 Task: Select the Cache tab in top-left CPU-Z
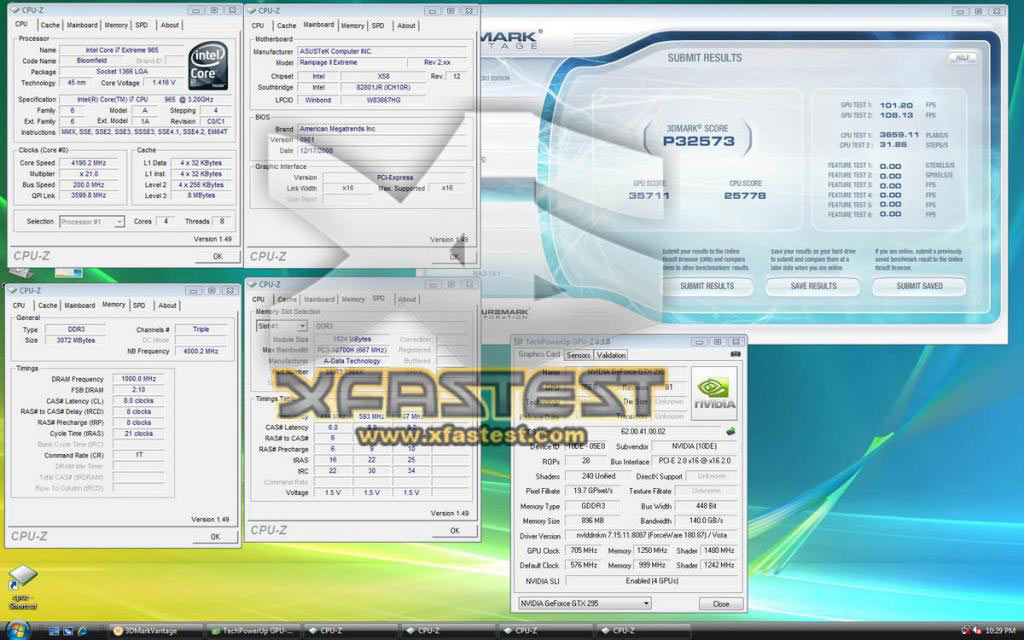(49, 25)
